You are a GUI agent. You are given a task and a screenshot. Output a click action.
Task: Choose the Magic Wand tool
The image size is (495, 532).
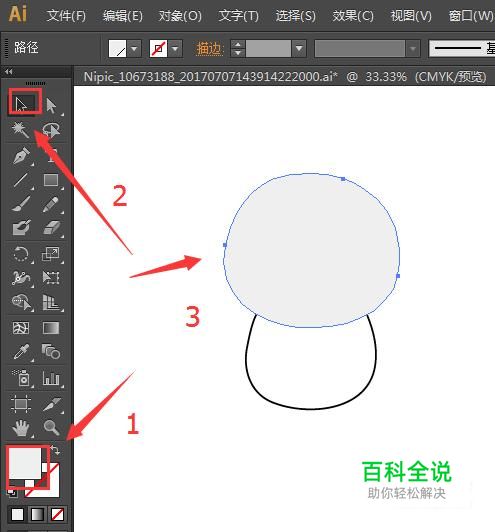(20, 130)
